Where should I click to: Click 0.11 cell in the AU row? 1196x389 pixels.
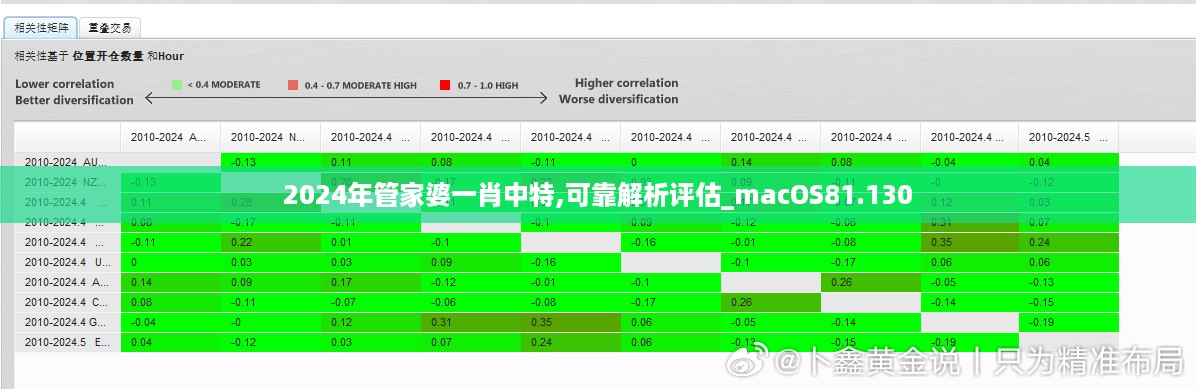tap(371, 162)
